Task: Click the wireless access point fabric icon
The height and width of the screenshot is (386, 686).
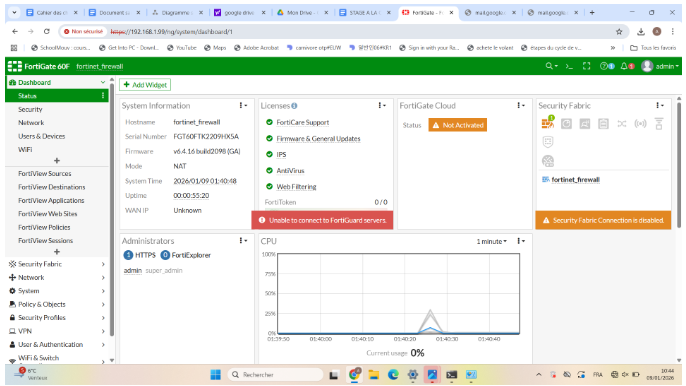Action: click(640, 124)
